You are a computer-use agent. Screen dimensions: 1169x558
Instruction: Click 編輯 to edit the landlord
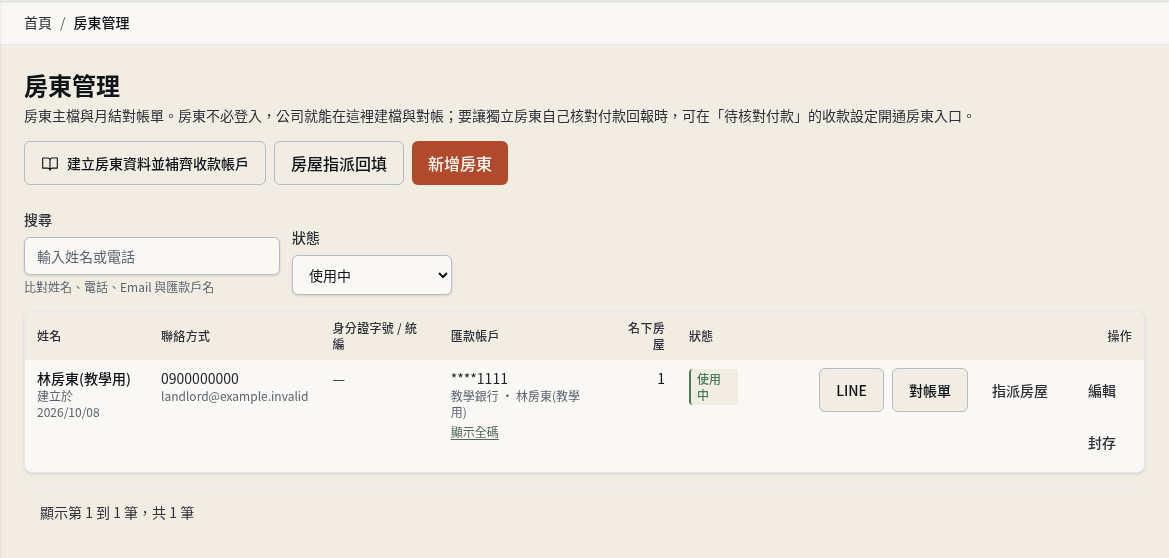click(1102, 391)
